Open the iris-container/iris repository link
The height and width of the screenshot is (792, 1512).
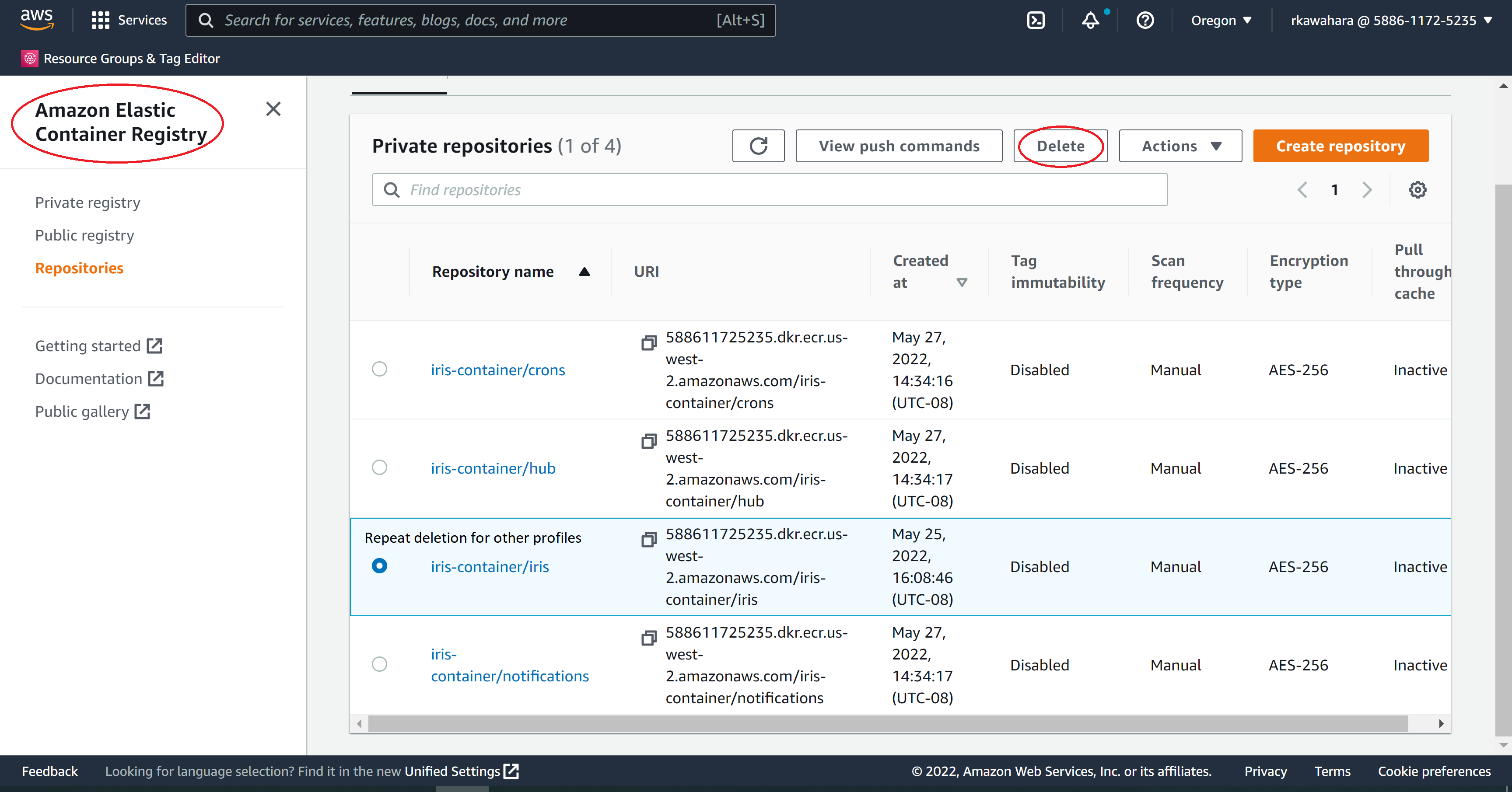click(490, 567)
